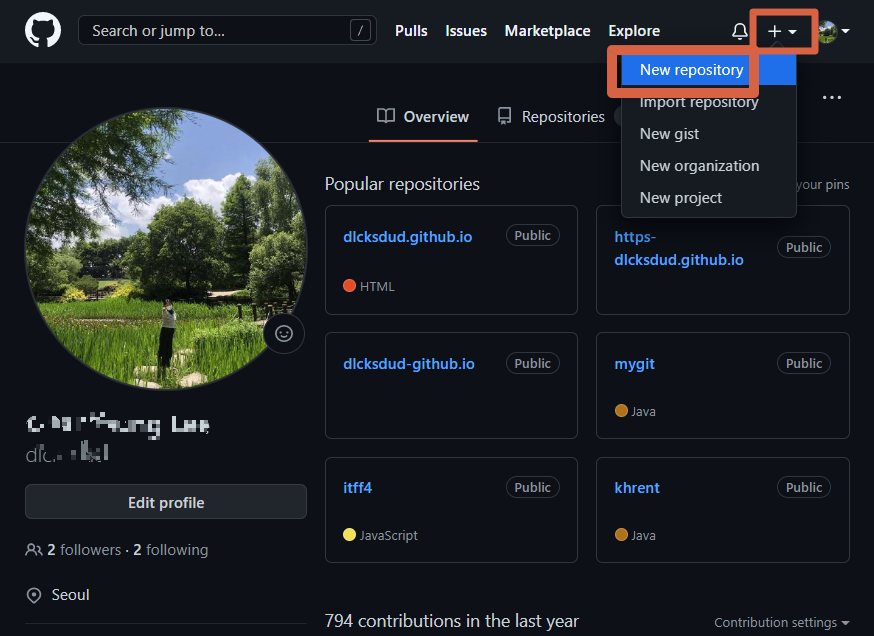The image size is (874, 636).
Task: Open the user avatar account menu
Action: pos(833,31)
